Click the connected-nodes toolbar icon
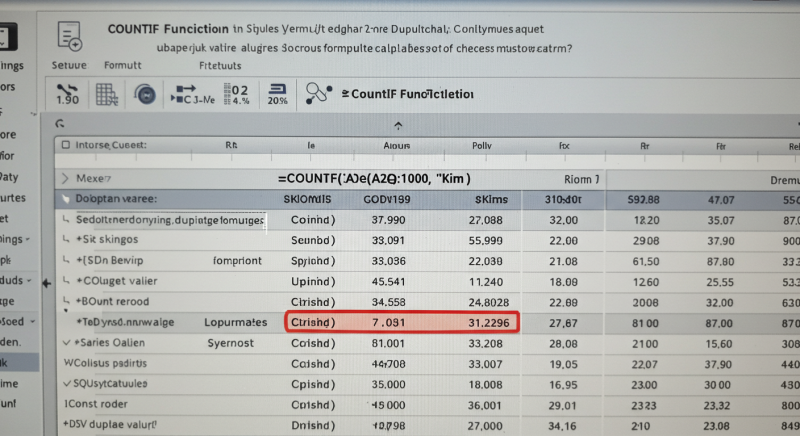800x436 pixels. 318,94
